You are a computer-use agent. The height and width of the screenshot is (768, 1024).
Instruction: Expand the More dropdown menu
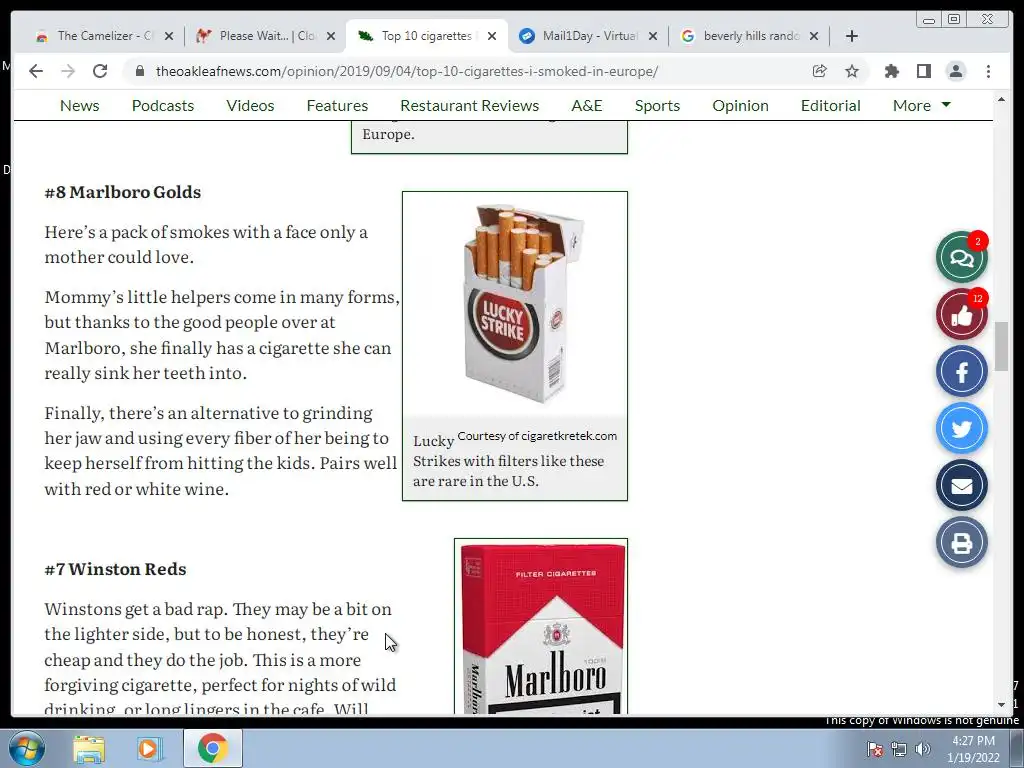point(921,106)
